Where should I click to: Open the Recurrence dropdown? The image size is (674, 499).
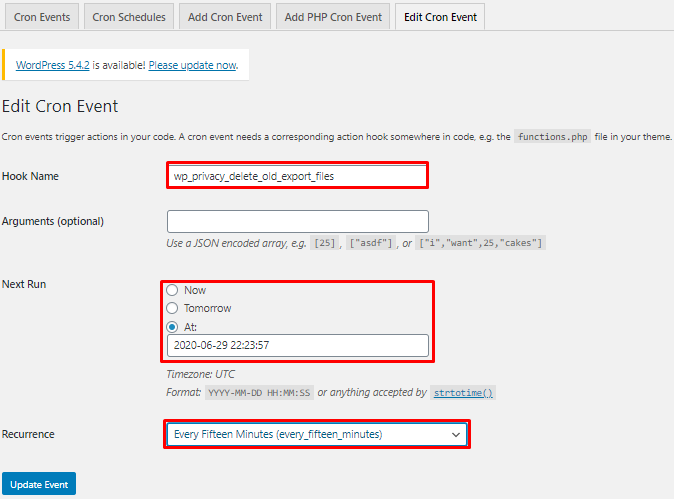tap(315, 434)
